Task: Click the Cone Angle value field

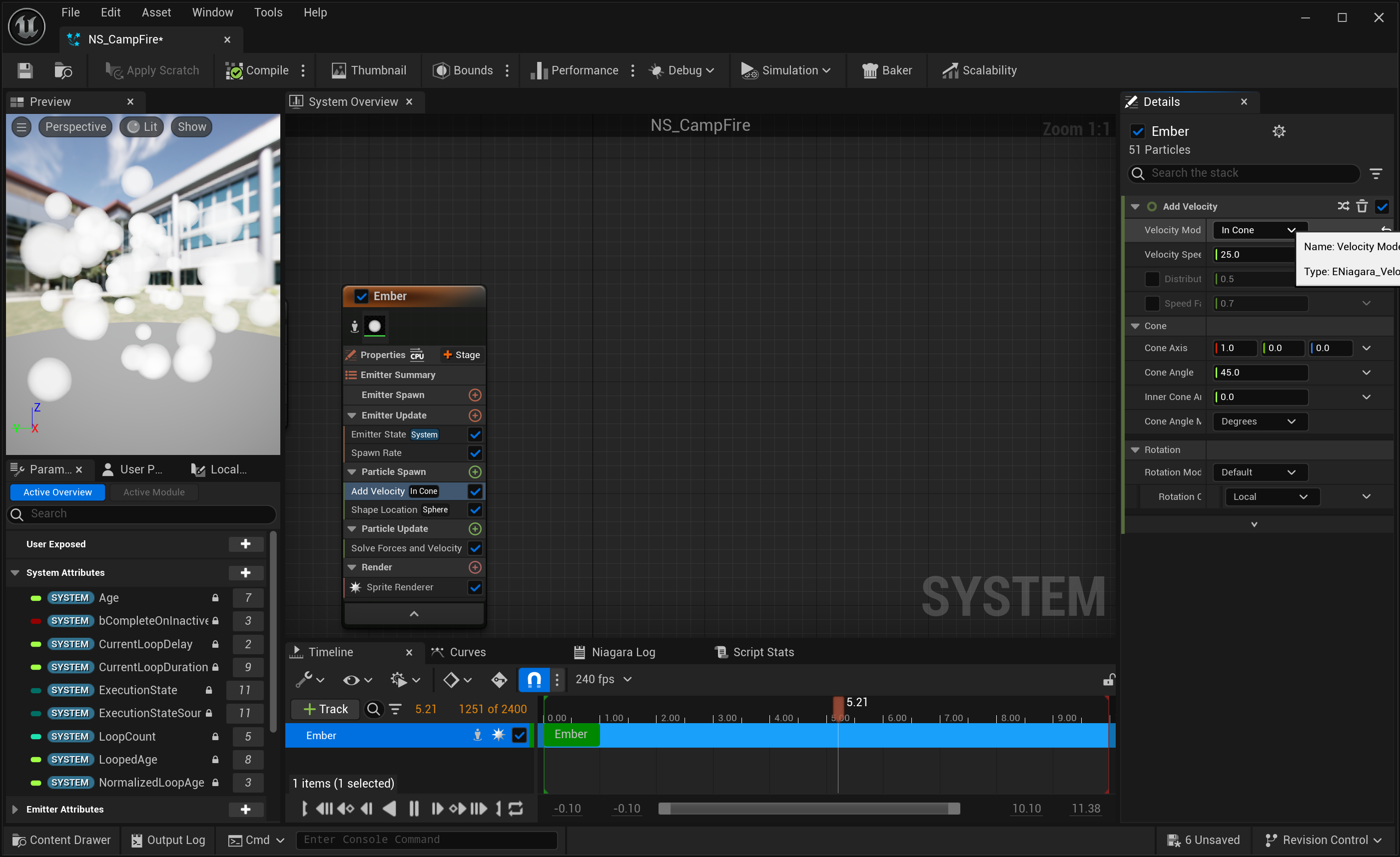Action: [1260, 373]
